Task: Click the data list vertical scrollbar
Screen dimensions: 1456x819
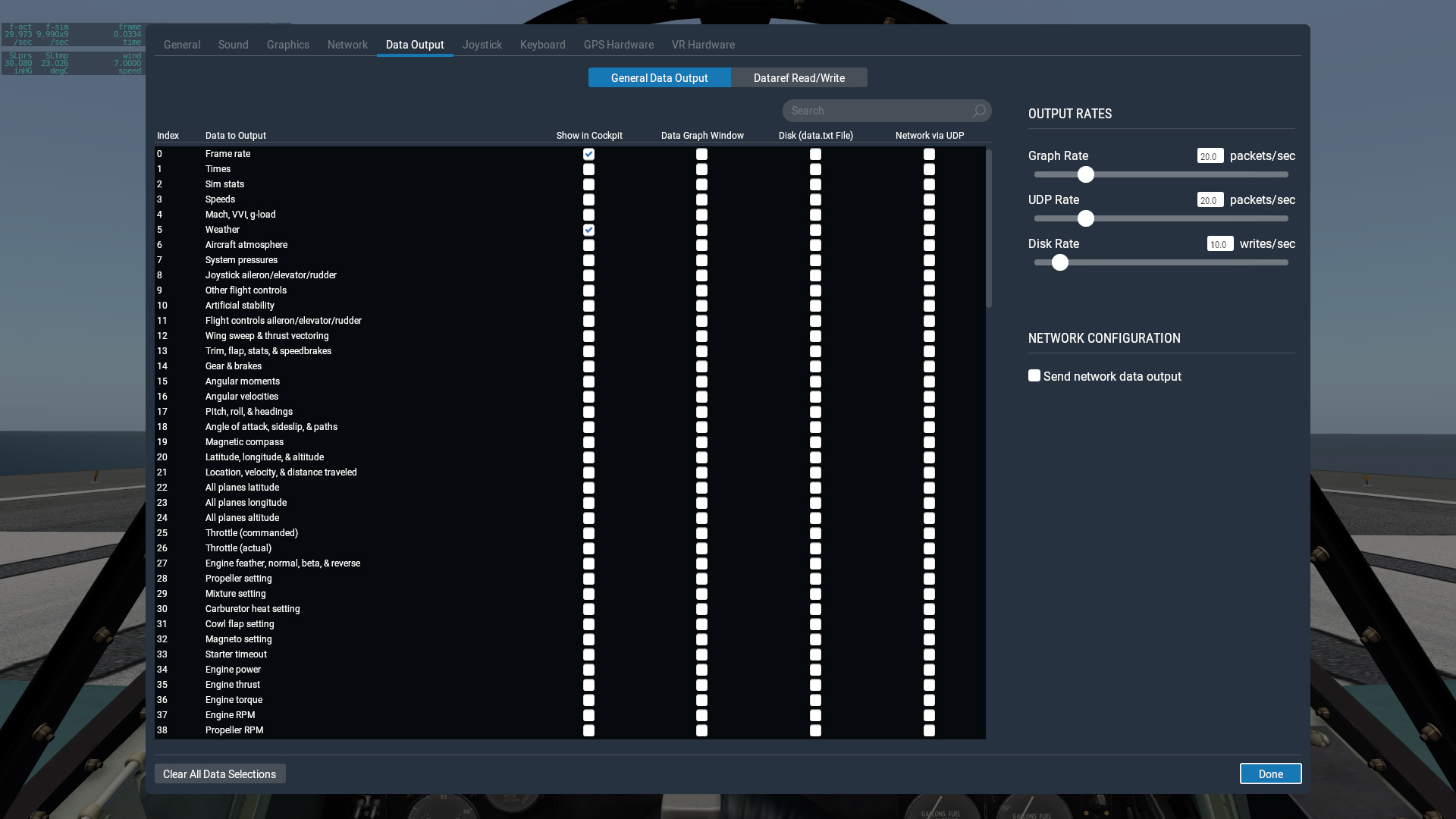Action: pyautogui.click(x=988, y=227)
